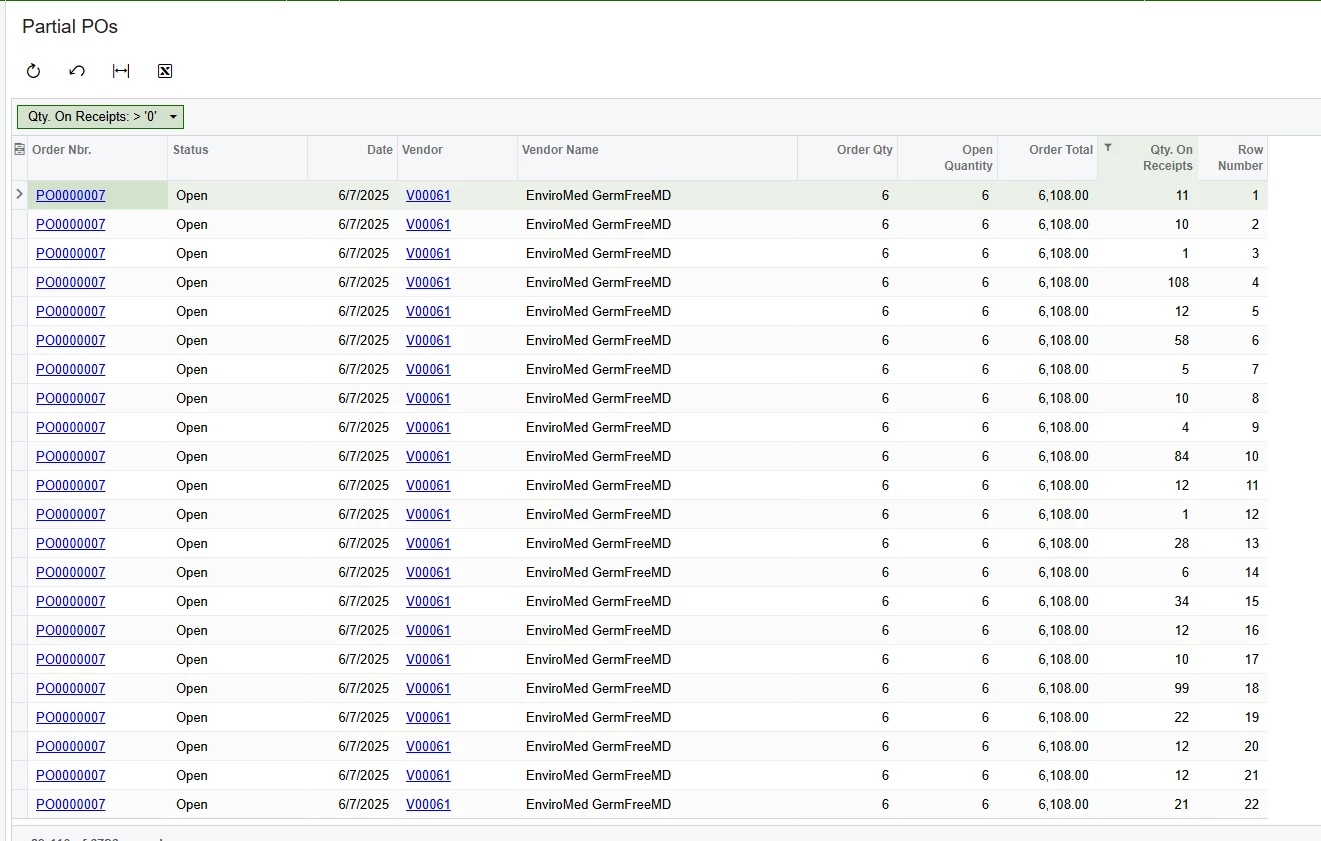
Task: Open the V00061 vendor link in row number 13
Action: 428,543
